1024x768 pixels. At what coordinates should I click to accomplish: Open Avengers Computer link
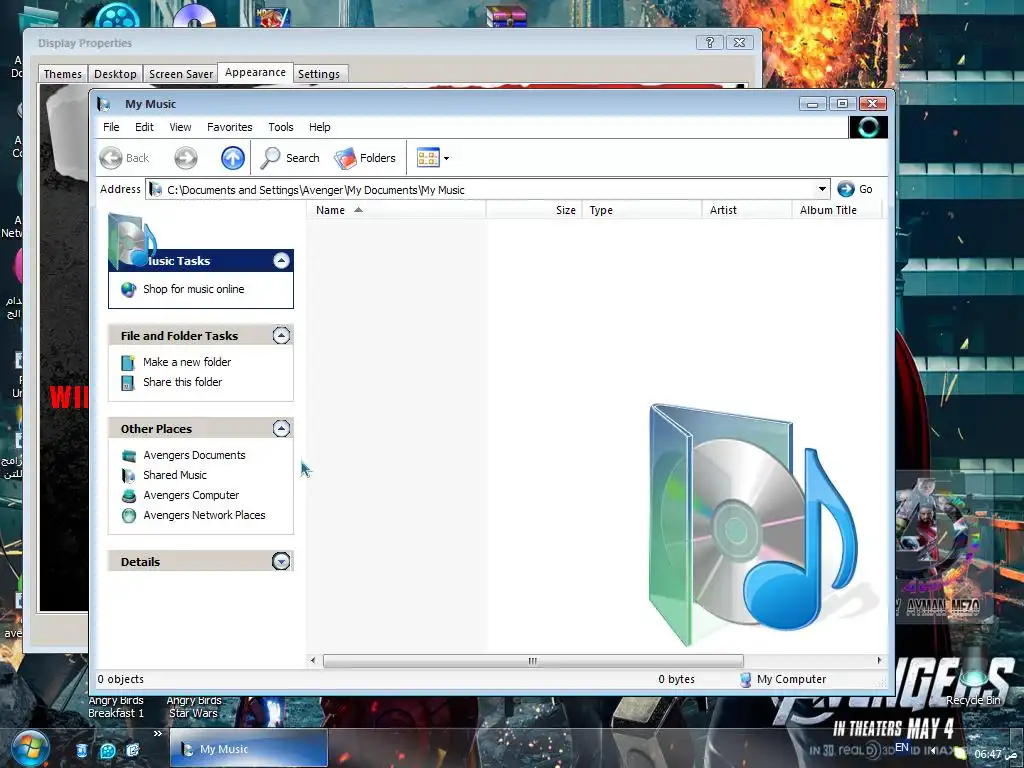click(191, 495)
